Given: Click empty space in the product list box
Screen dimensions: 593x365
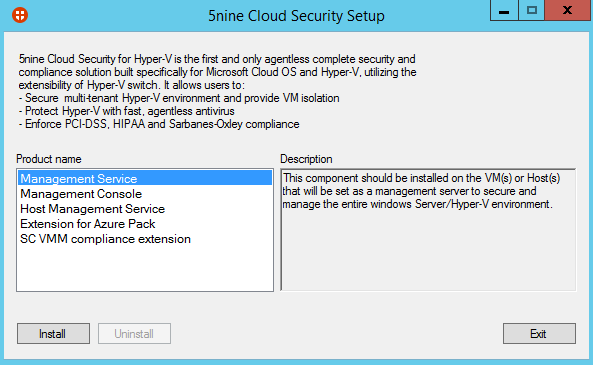Looking at the screenshot, I should [x=145, y=269].
